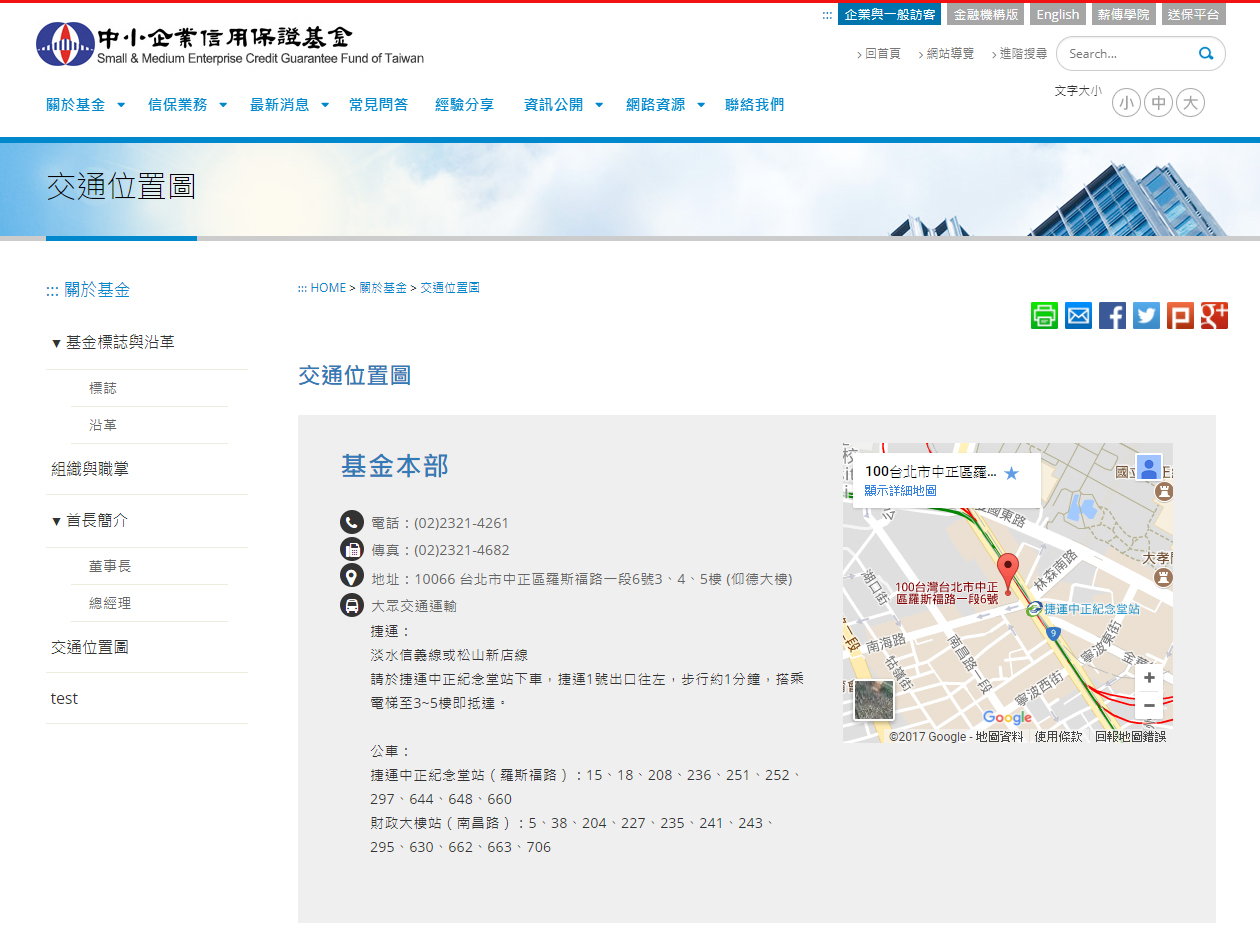Save map location with star icon

[1011, 473]
